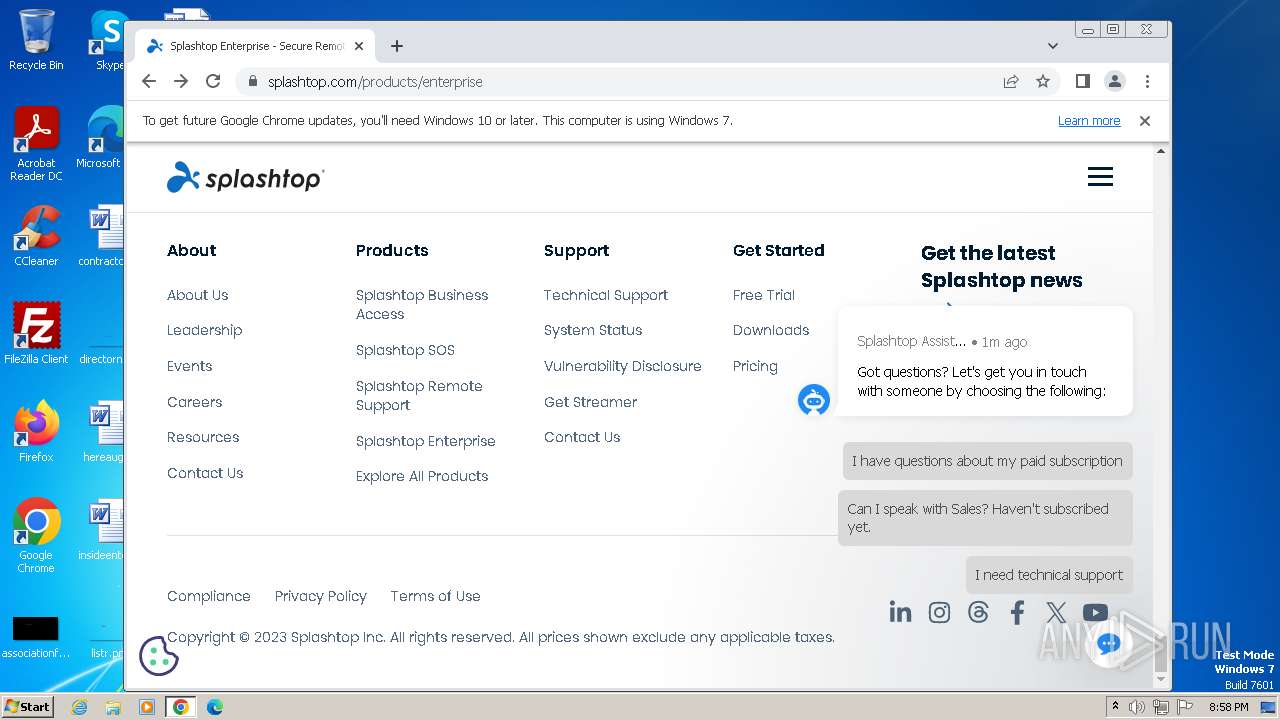Open Technical Support link
Viewport: 1280px width, 720px height.
tap(606, 295)
